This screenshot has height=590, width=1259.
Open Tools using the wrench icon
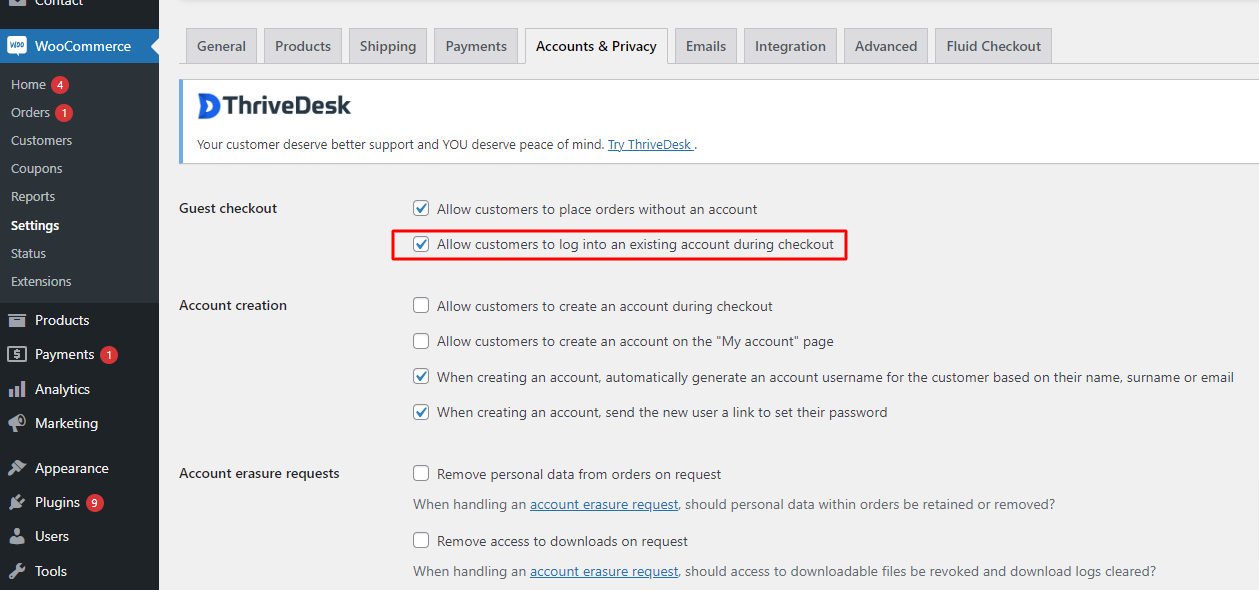(x=18, y=570)
